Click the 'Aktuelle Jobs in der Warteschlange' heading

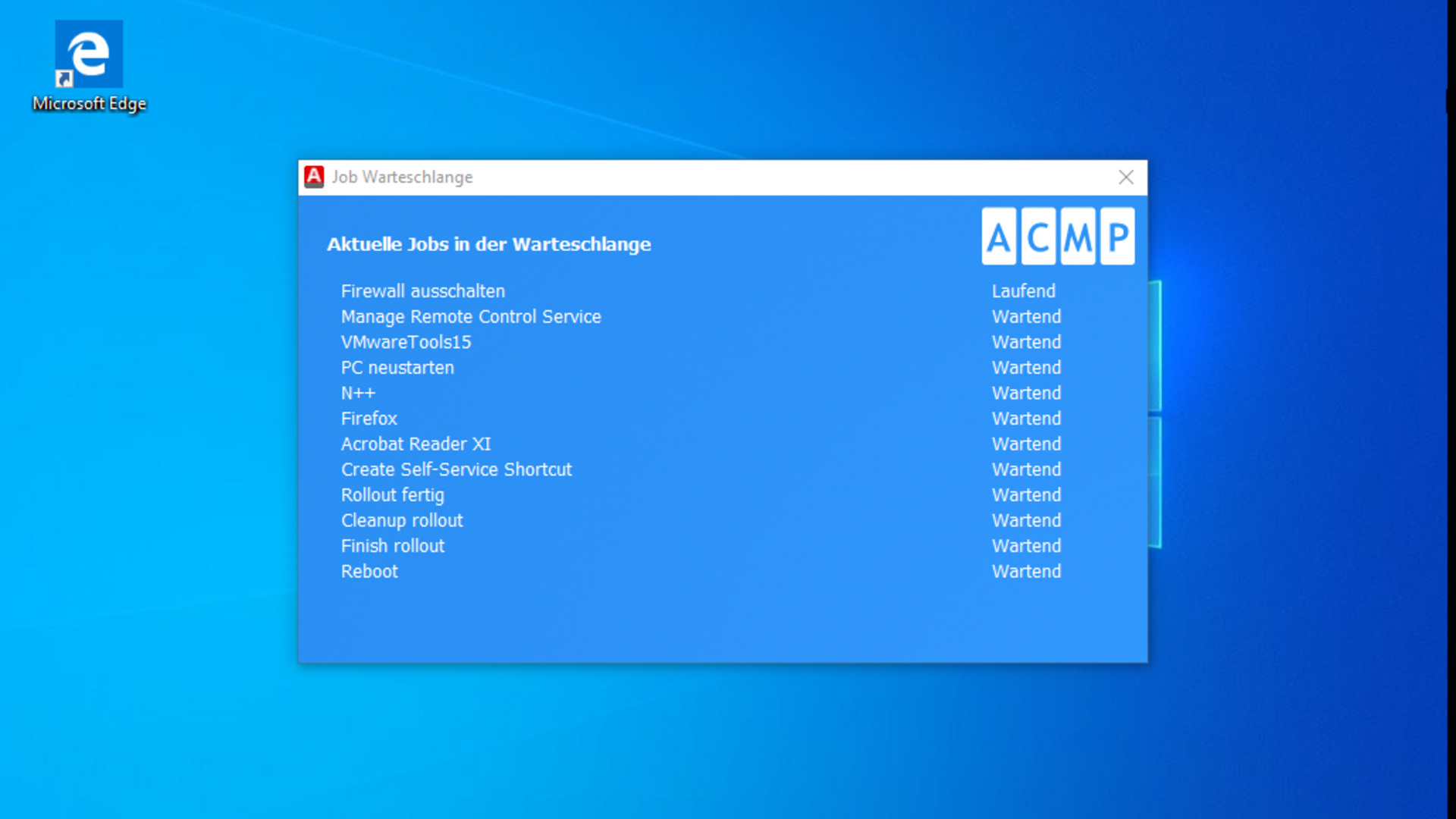488,244
